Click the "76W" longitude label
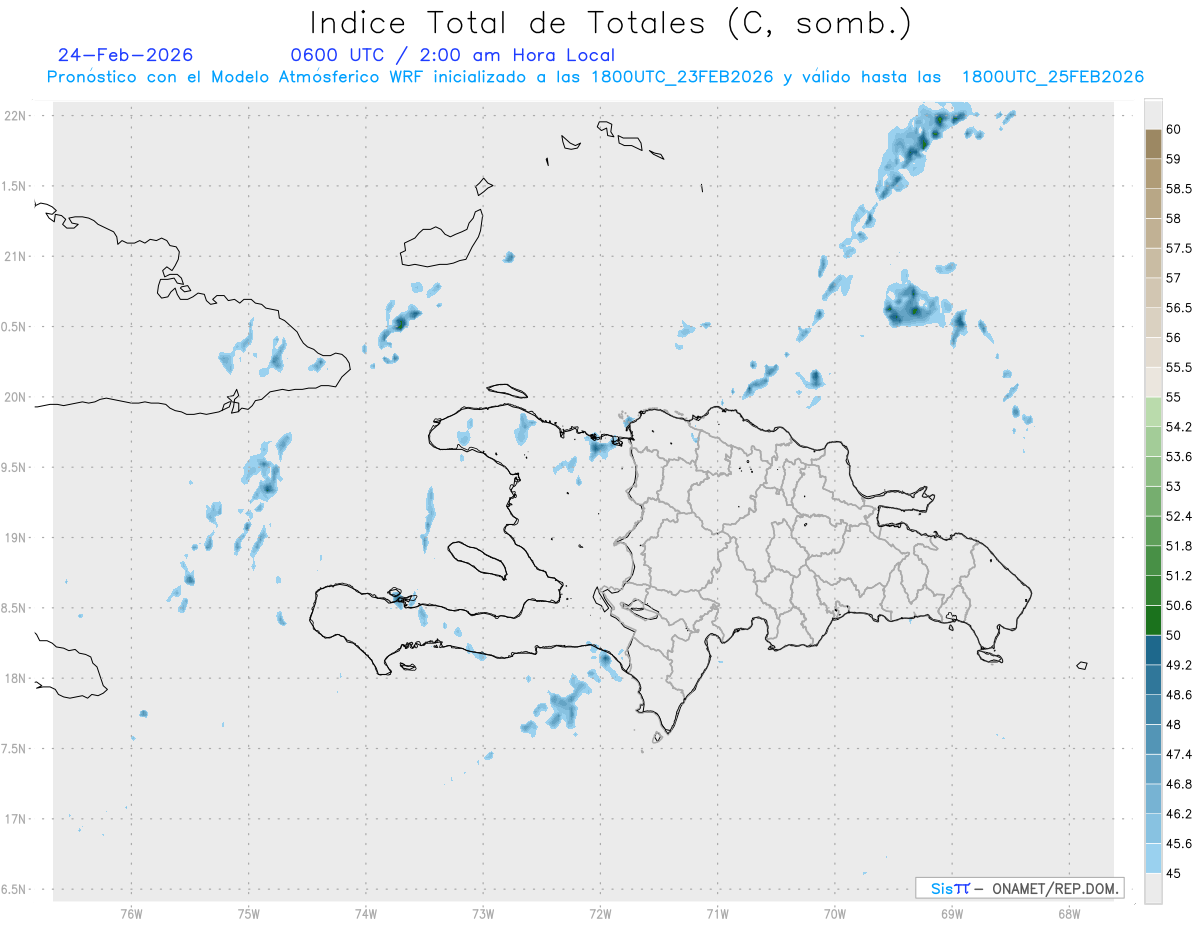Screen dimensions: 1200x927 (x=131, y=914)
